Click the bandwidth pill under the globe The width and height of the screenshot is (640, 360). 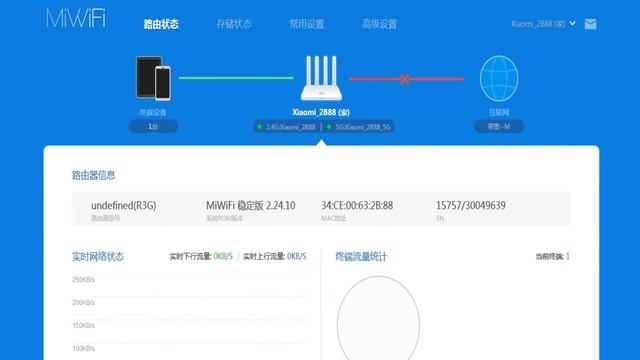point(499,127)
